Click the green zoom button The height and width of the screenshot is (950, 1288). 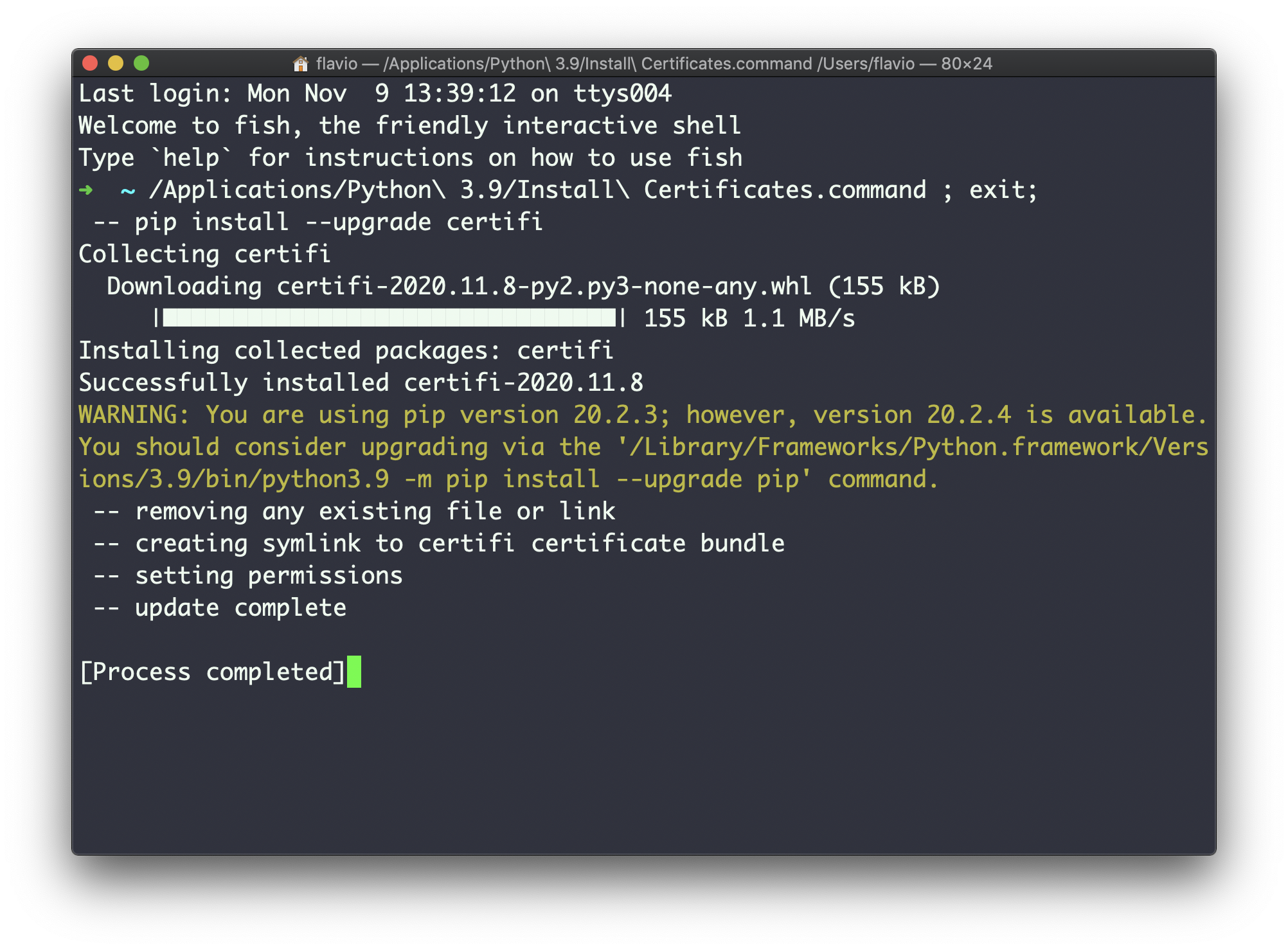point(142,62)
